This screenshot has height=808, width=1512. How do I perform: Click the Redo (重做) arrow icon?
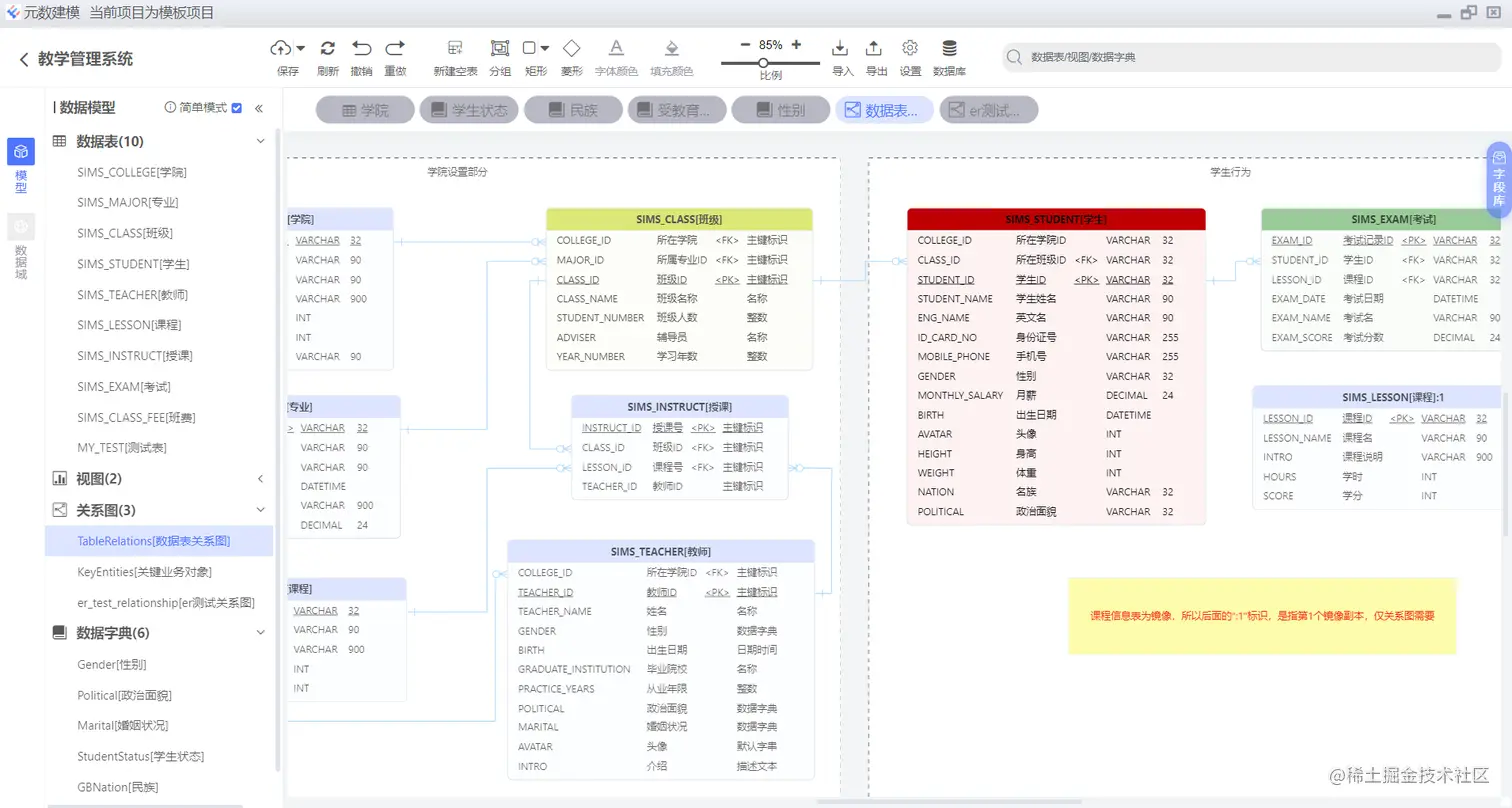pyautogui.click(x=396, y=47)
